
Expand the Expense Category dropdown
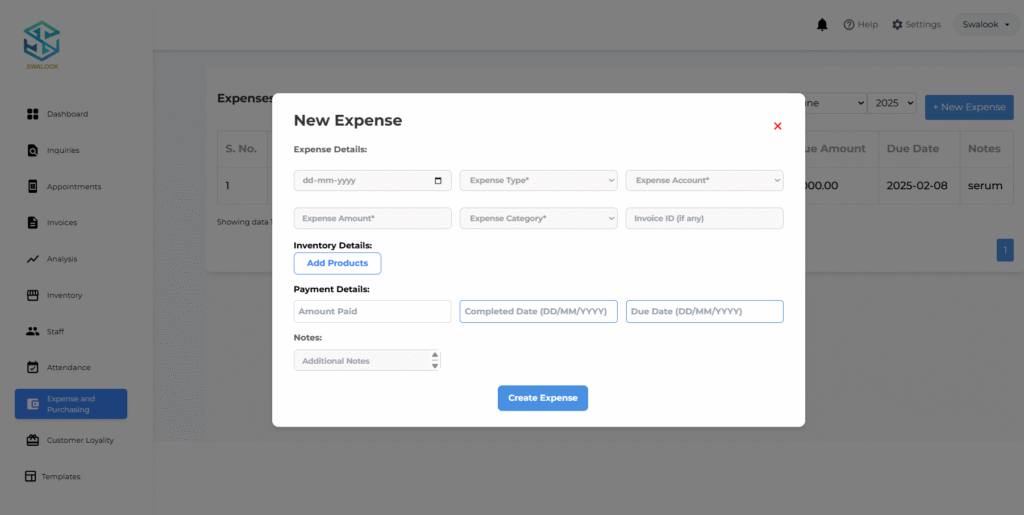pyautogui.click(x=538, y=218)
